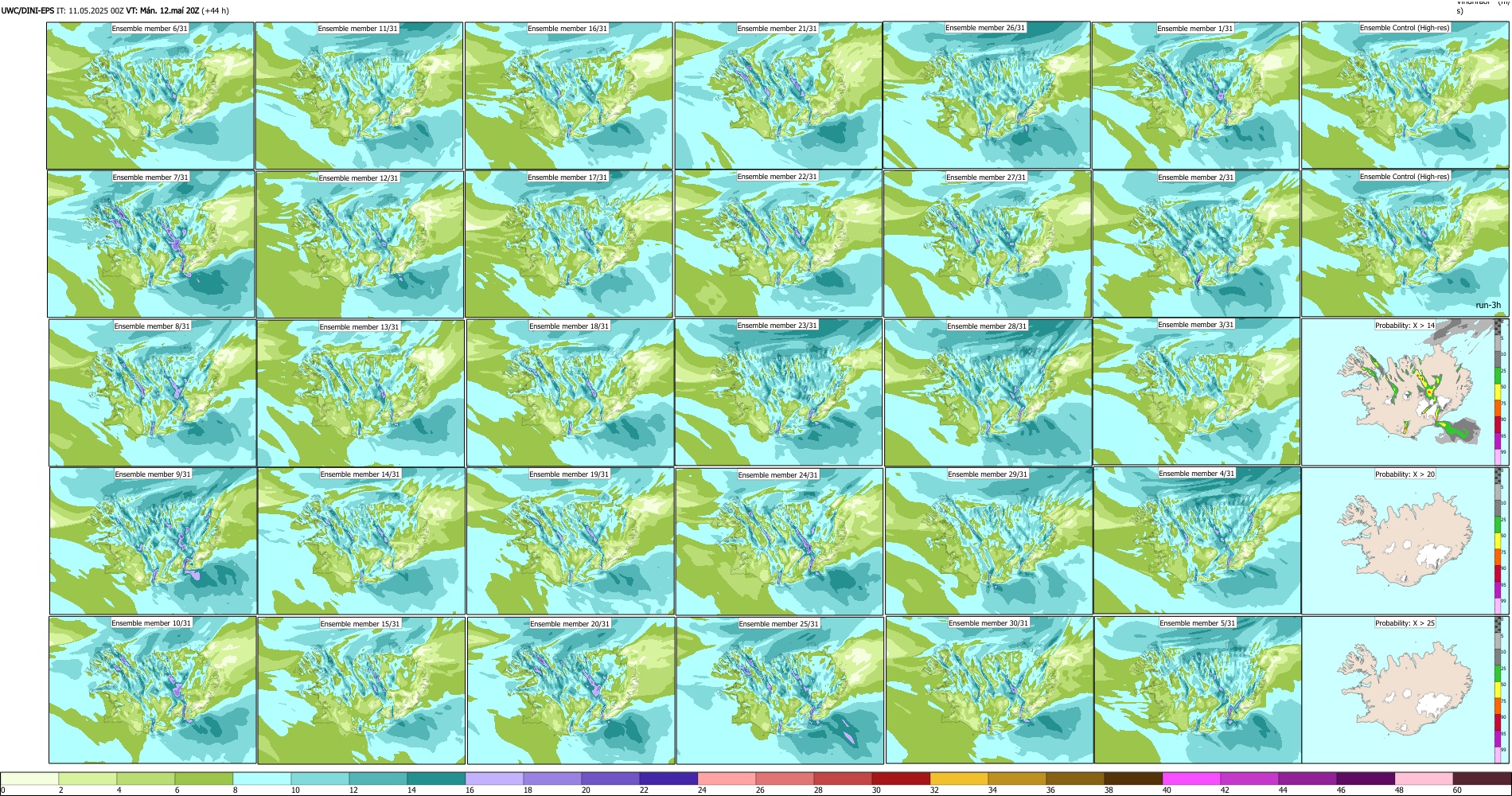Screen dimensions: 1512x796
Task: Open the Ensemble member 7/31 wind map
Action: [x=151, y=244]
